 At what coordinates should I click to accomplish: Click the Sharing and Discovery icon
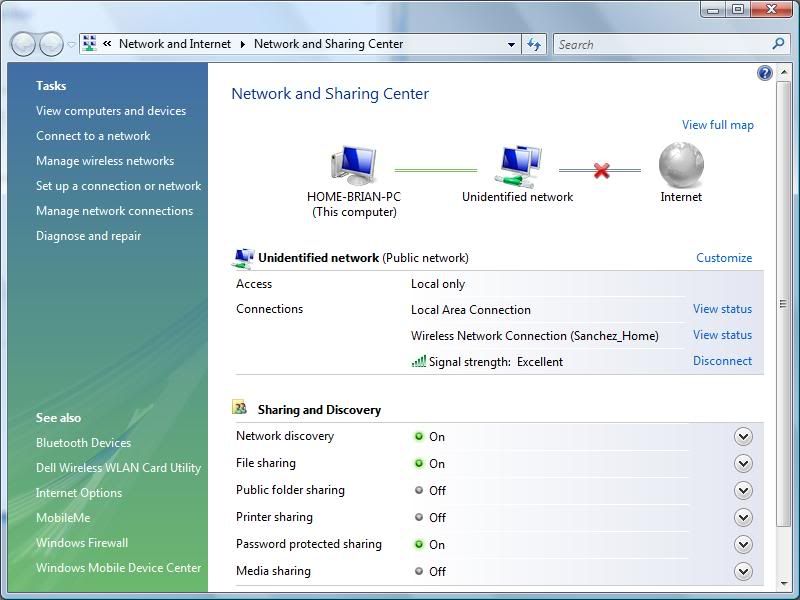(239, 409)
